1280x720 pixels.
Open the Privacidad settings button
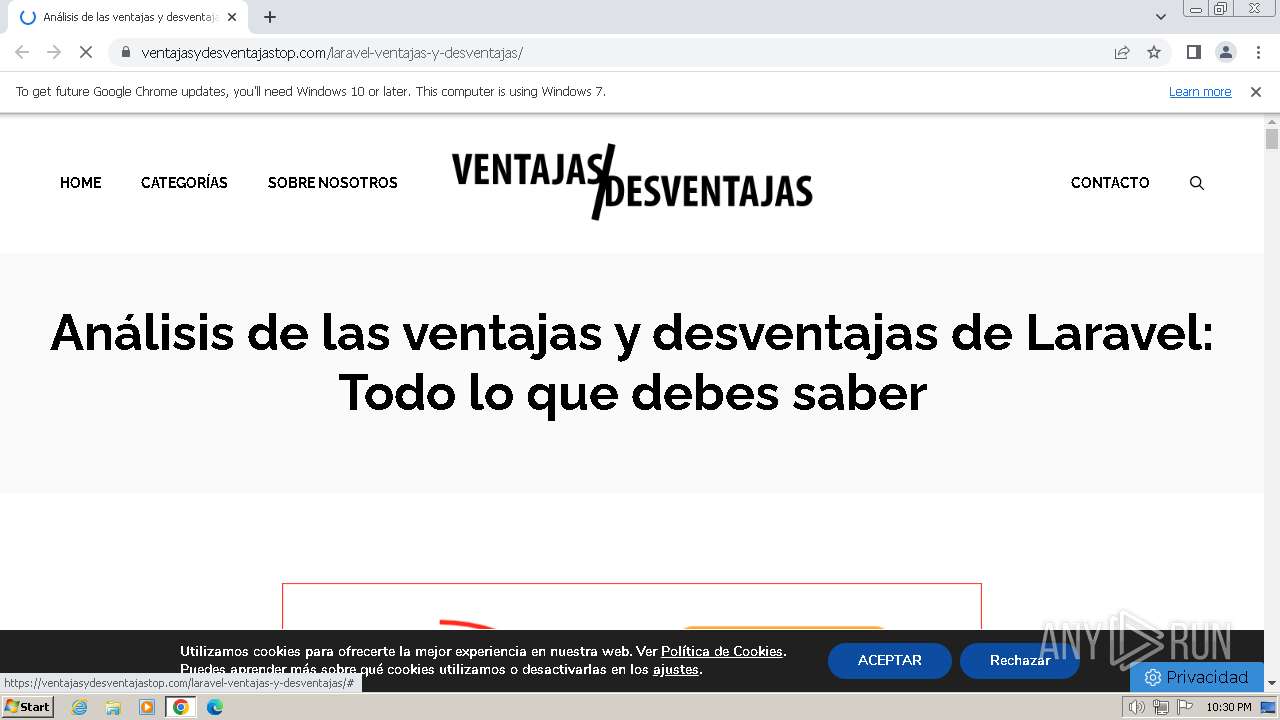[x=1197, y=677]
